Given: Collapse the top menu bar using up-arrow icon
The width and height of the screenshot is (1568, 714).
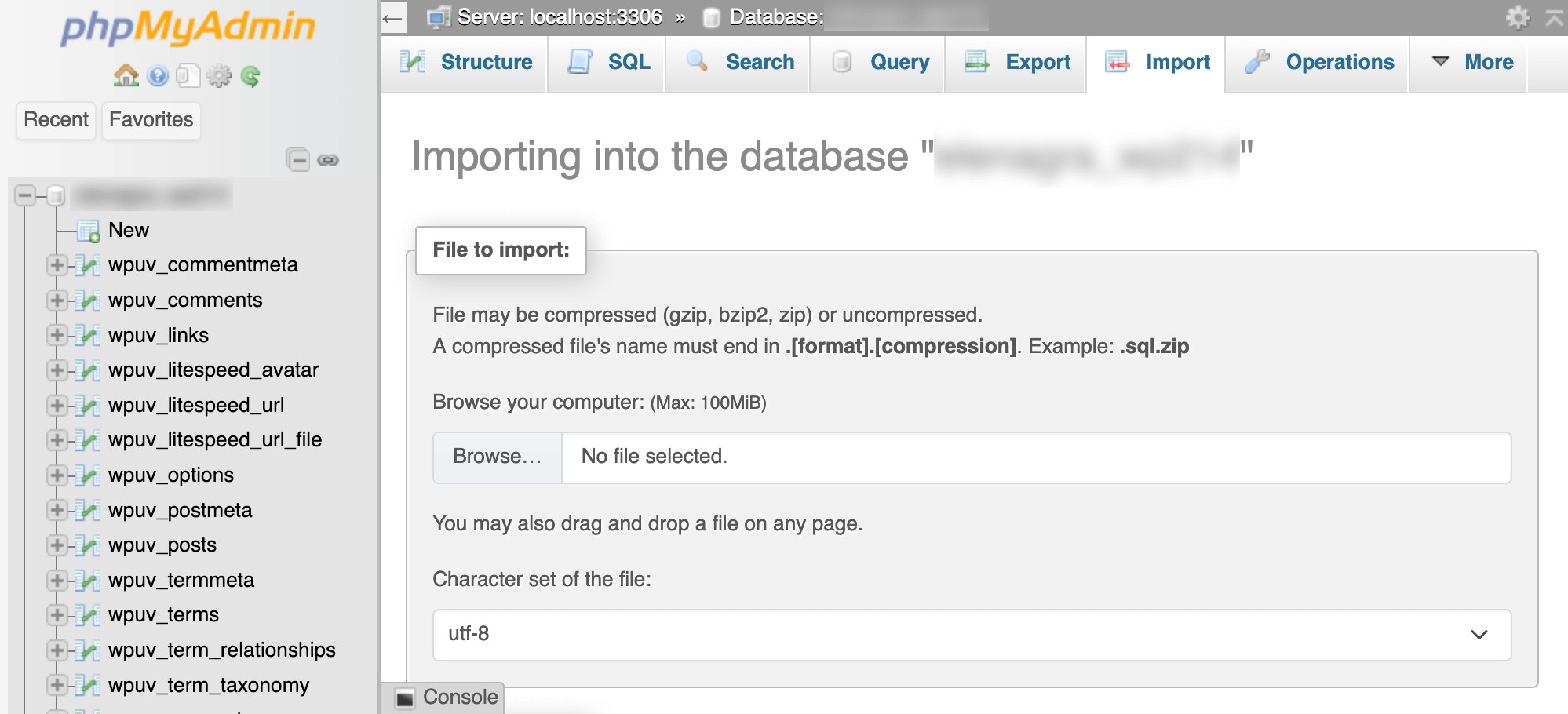Looking at the screenshot, I should (x=1554, y=17).
